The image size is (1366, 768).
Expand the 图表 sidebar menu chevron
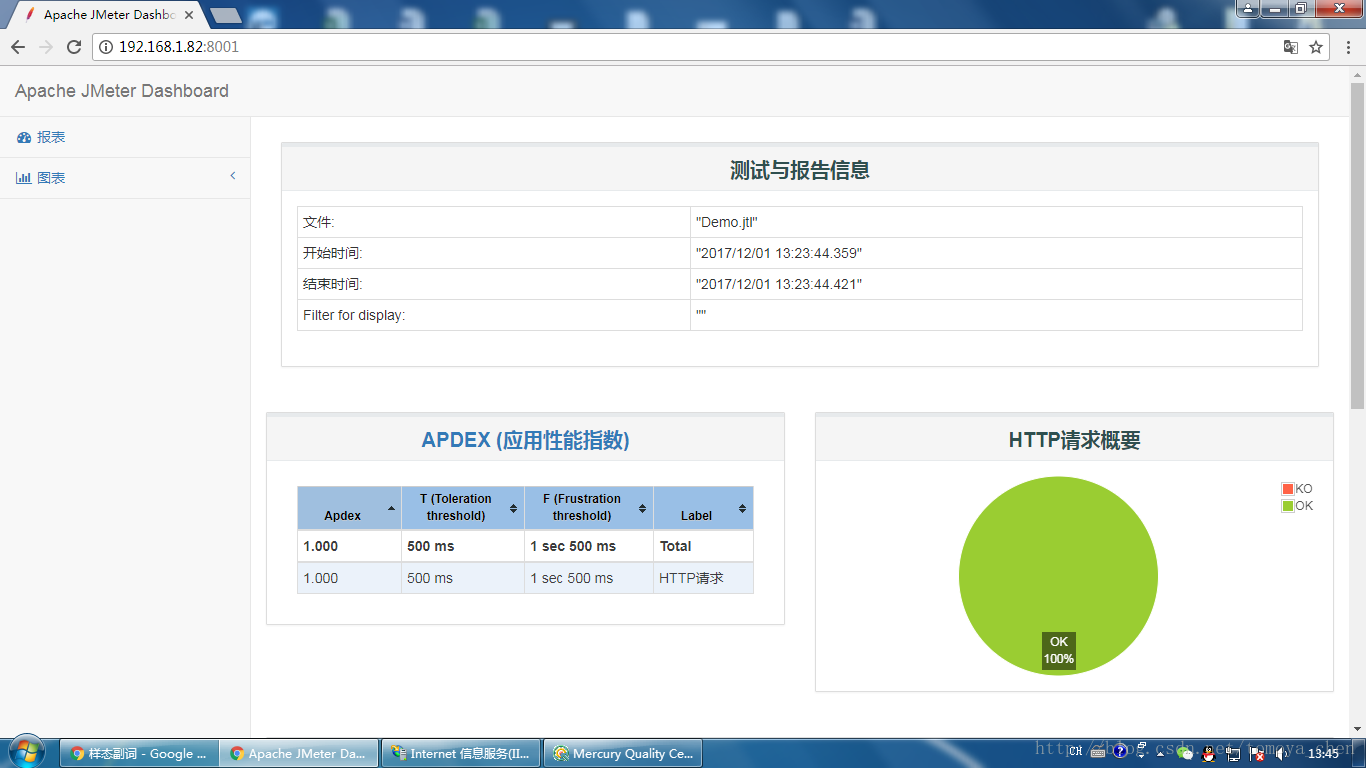[233, 176]
